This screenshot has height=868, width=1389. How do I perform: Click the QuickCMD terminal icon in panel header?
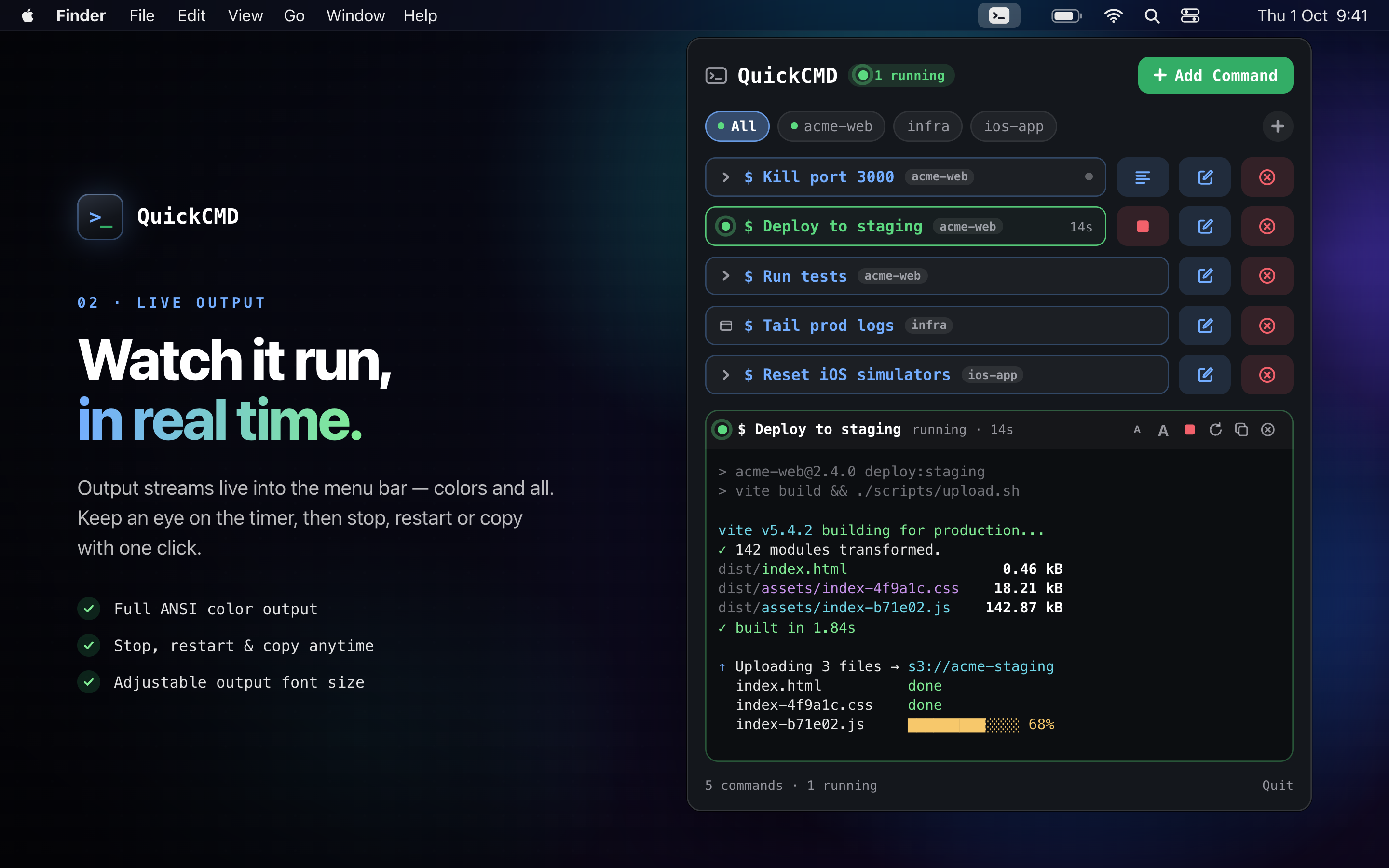pyautogui.click(x=716, y=75)
